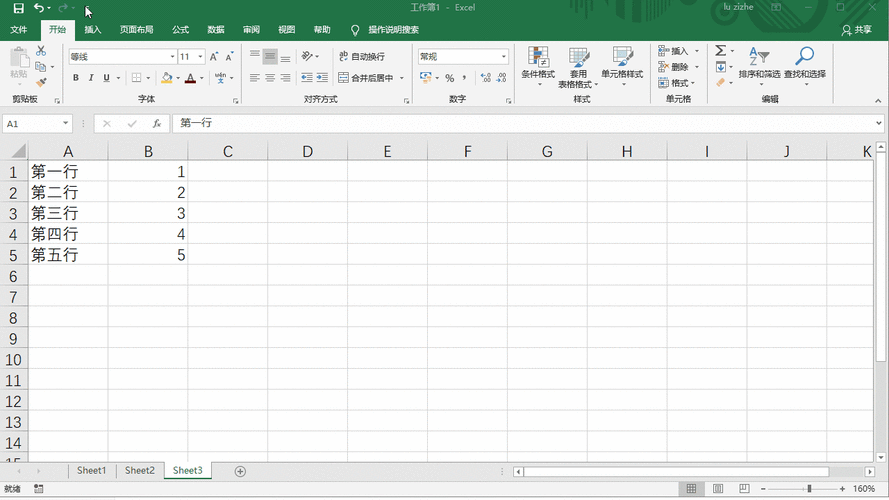The image size is (889, 500).
Task: Click the Clear eraser icon
Action: [x=721, y=83]
